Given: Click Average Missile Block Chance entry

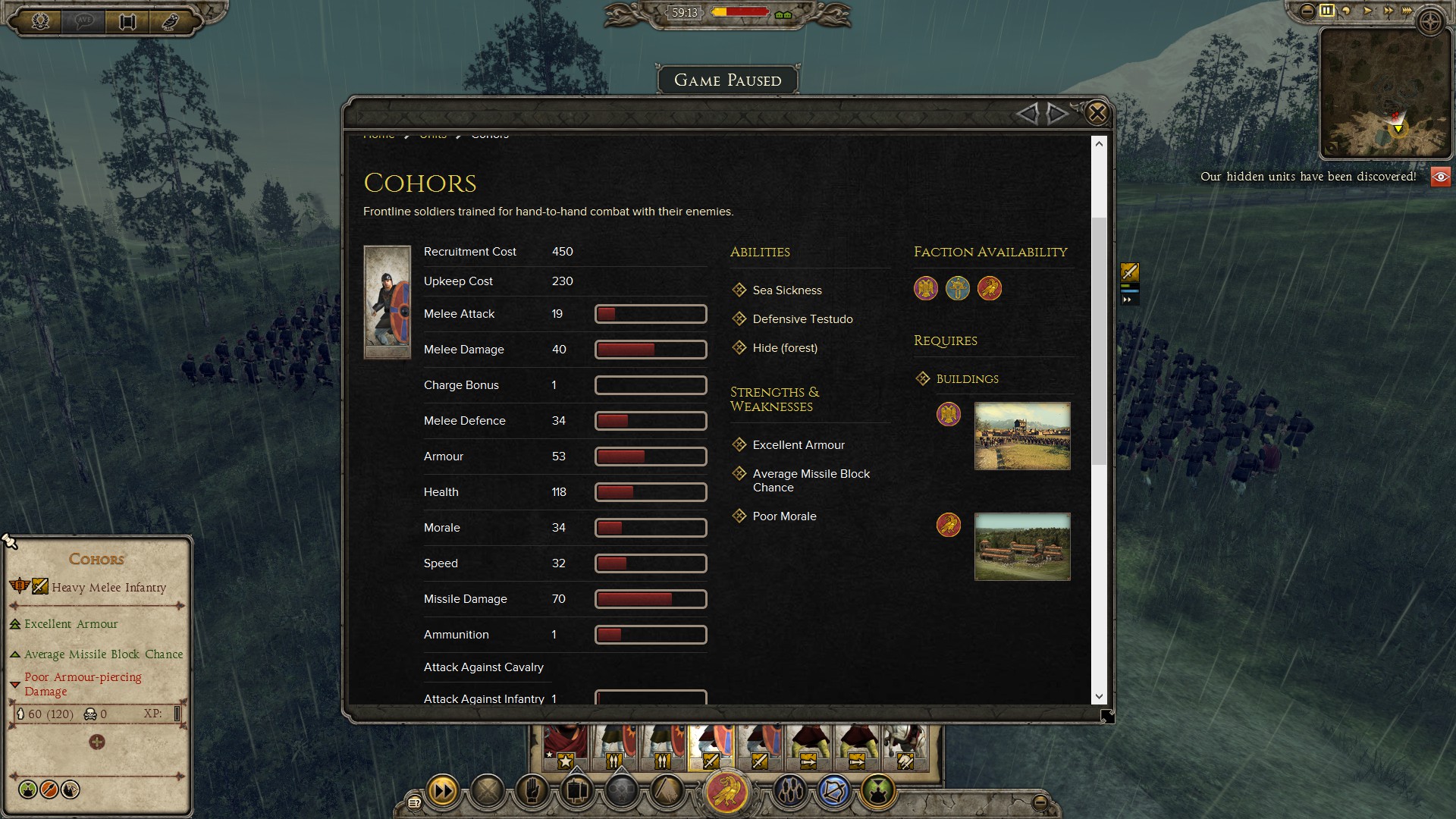Looking at the screenshot, I should (x=811, y=481).
